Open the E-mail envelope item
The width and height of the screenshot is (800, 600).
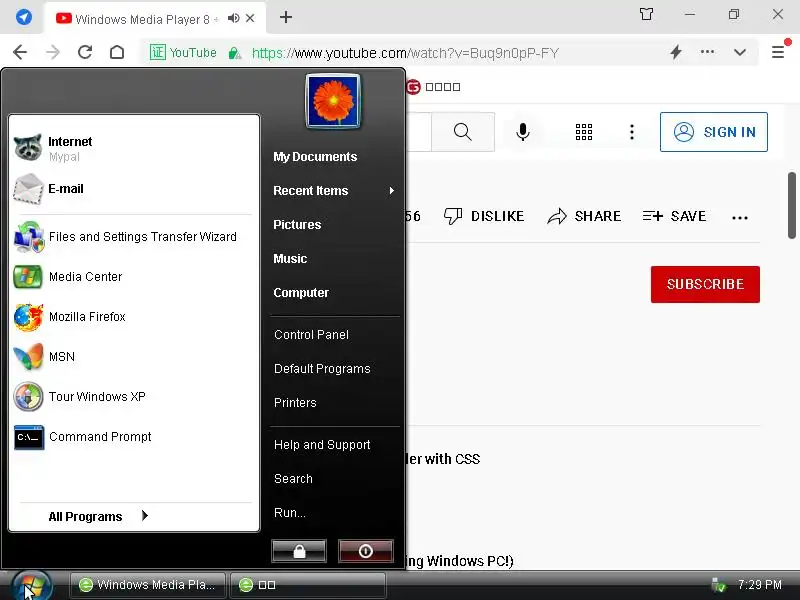point(134,189)
